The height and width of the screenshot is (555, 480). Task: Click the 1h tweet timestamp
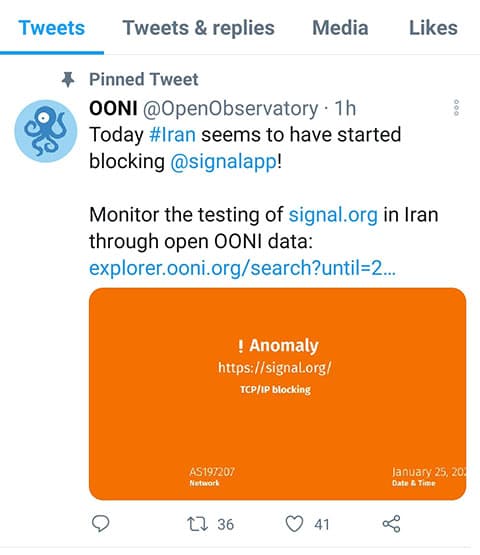point(345,108)
